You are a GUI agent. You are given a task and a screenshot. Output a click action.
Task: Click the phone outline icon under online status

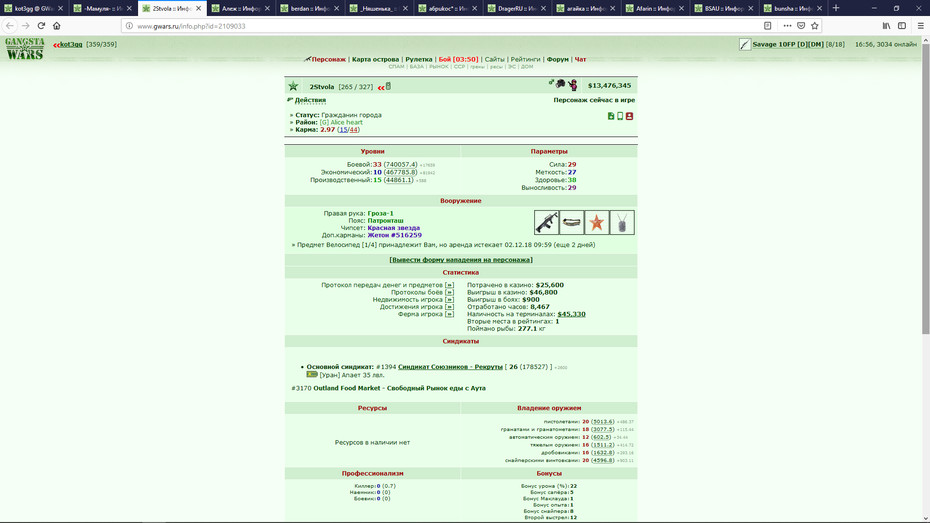click(x=620, y=116)
